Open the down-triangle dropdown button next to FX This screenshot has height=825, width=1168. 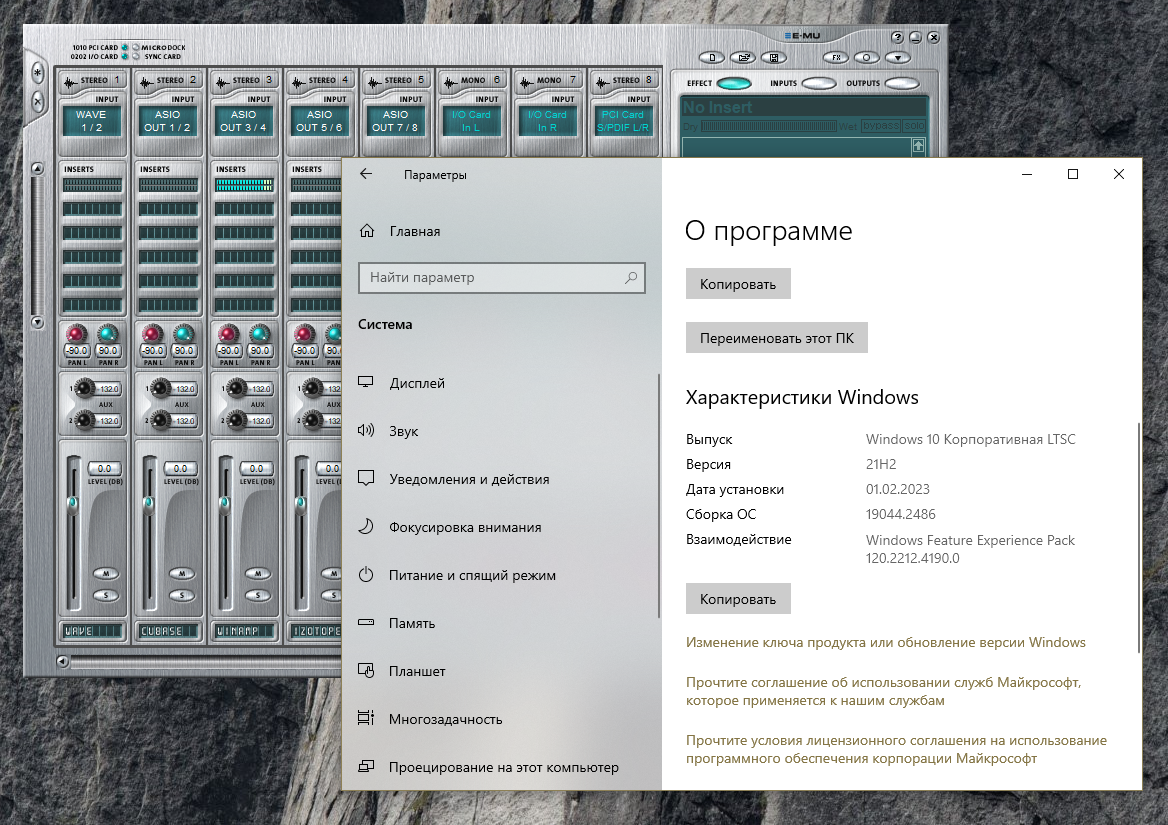(898, 57)
